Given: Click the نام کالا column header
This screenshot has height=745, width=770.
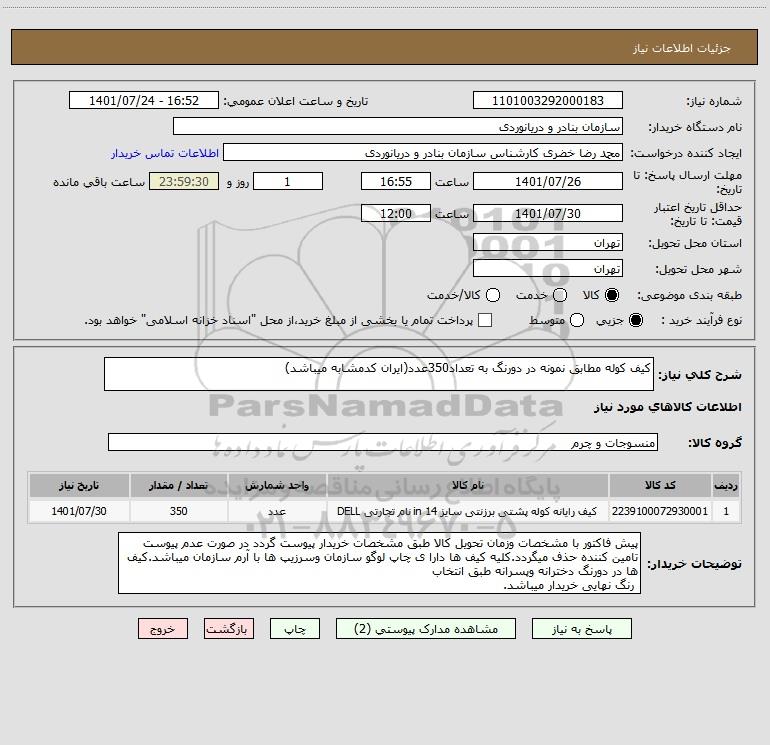Looking at the screenshot, I should [468, 485].
